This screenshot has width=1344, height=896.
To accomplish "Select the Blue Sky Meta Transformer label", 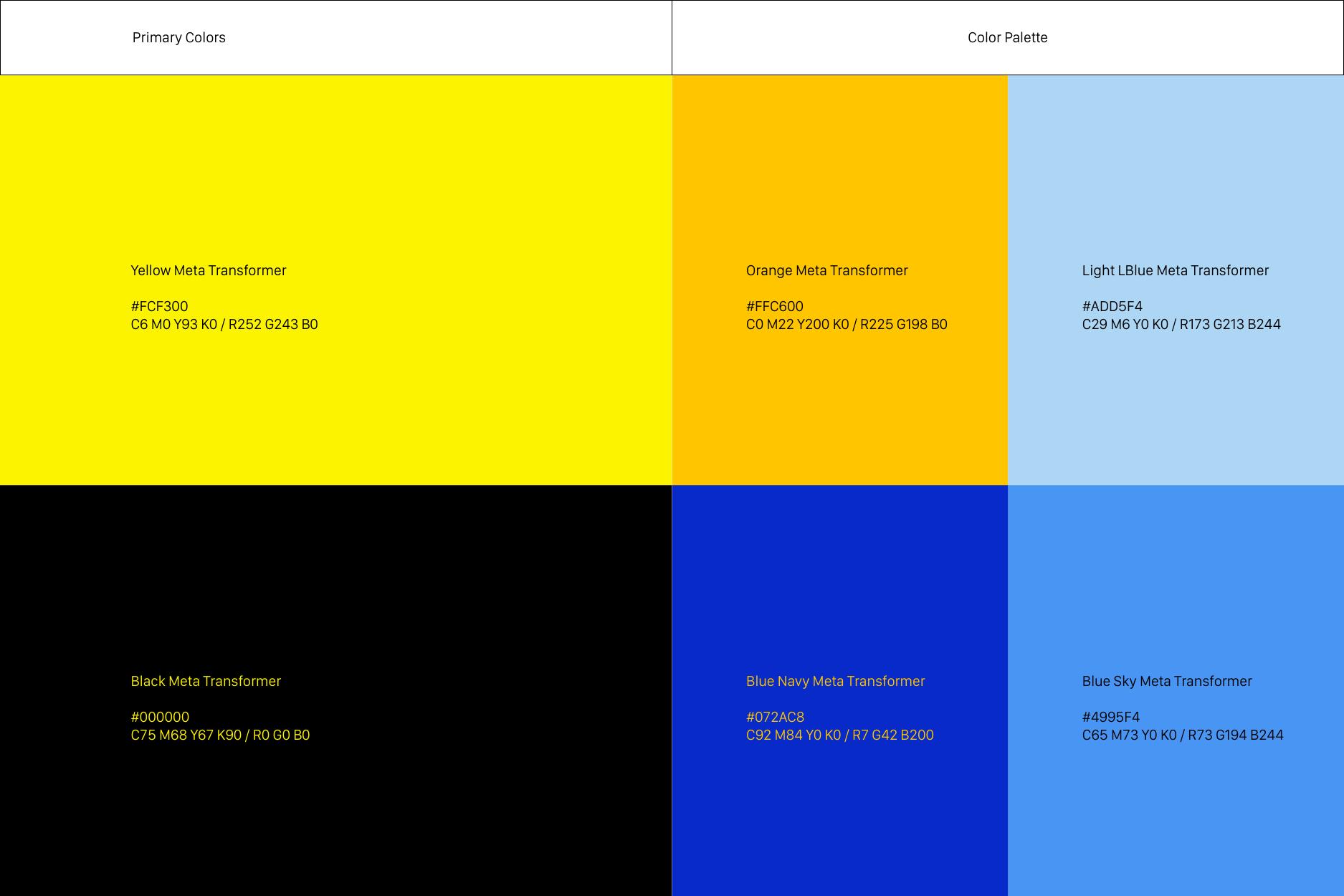I will [x=1167, y=681].
